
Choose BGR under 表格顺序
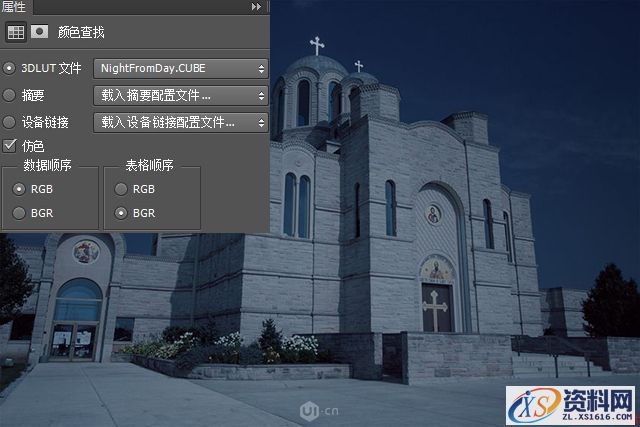121,213
